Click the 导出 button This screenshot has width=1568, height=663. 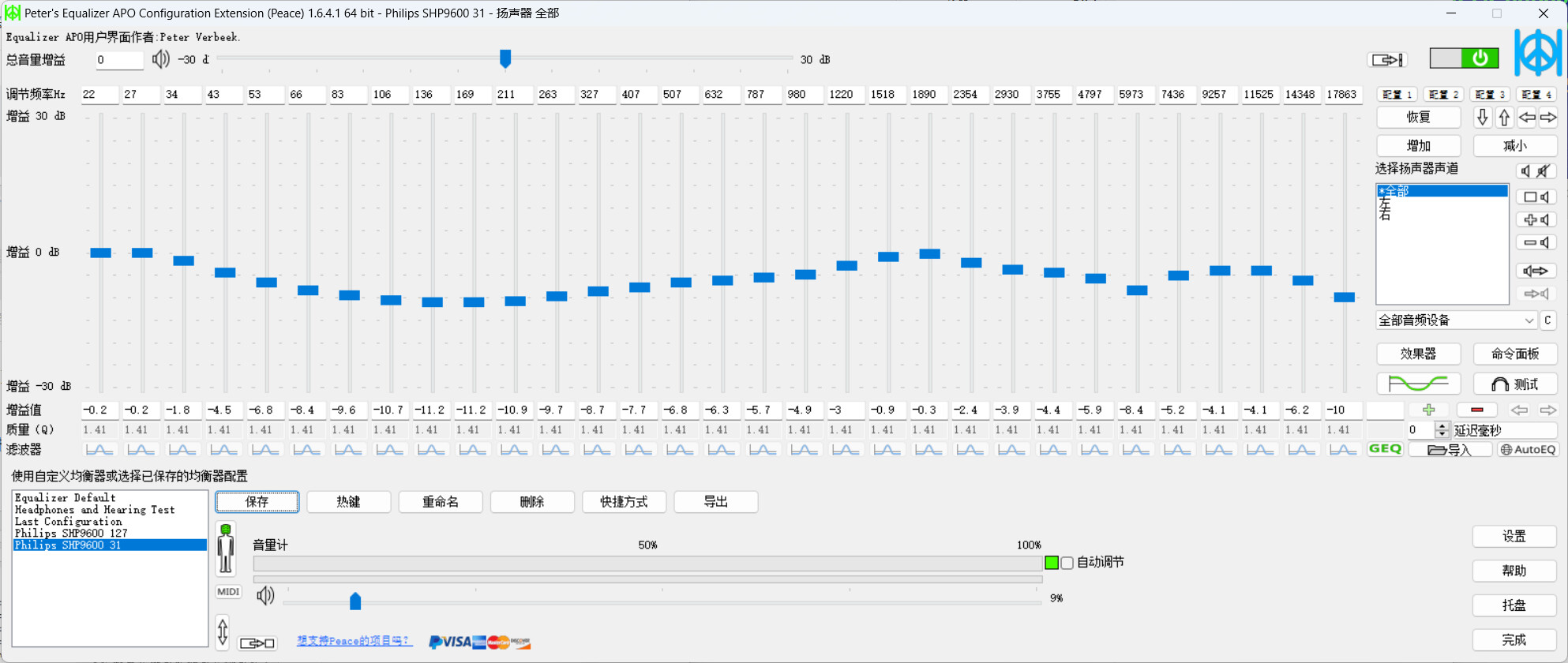tap(715, 502)
